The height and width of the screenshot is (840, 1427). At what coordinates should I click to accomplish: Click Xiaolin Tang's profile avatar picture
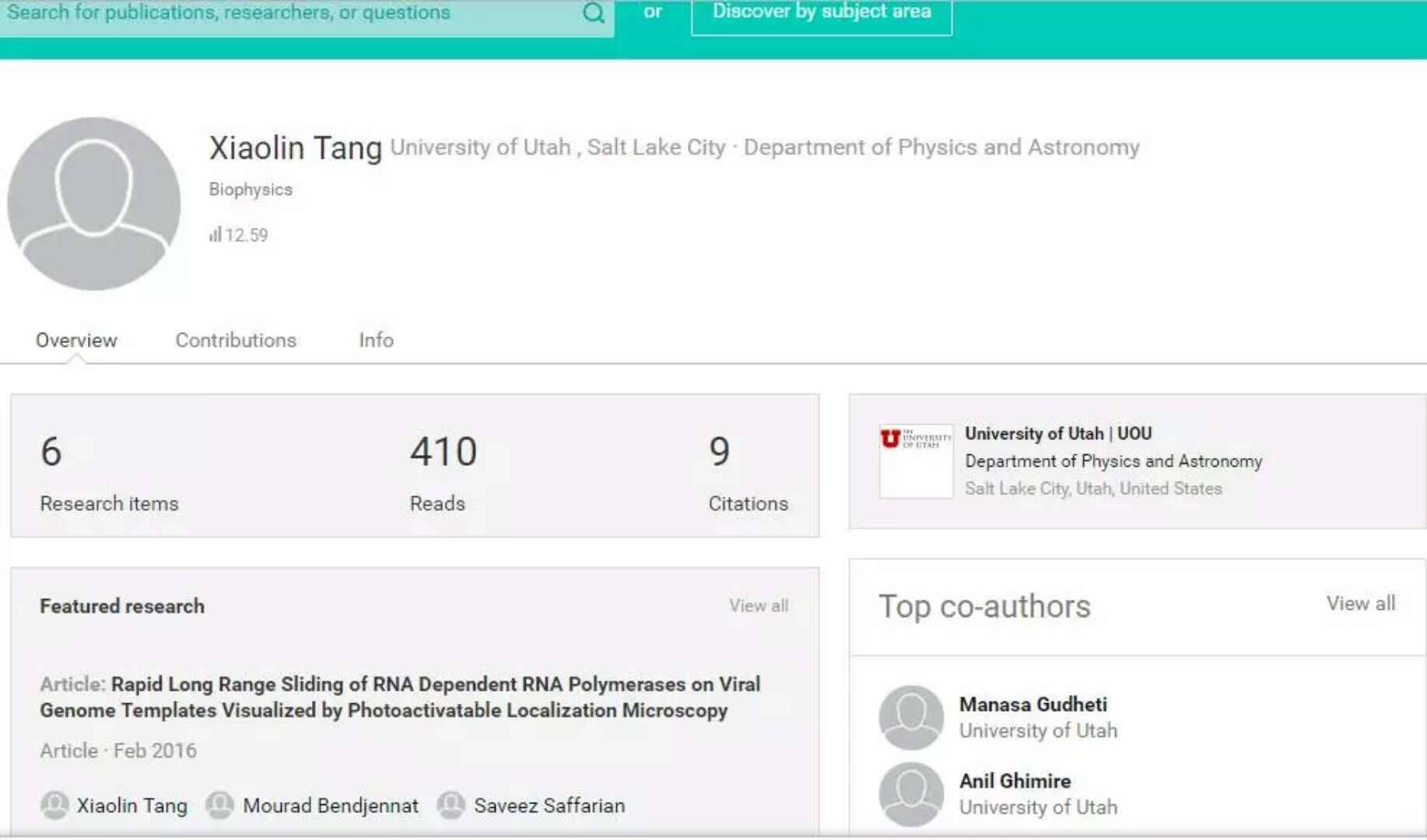tap(94, 204)
